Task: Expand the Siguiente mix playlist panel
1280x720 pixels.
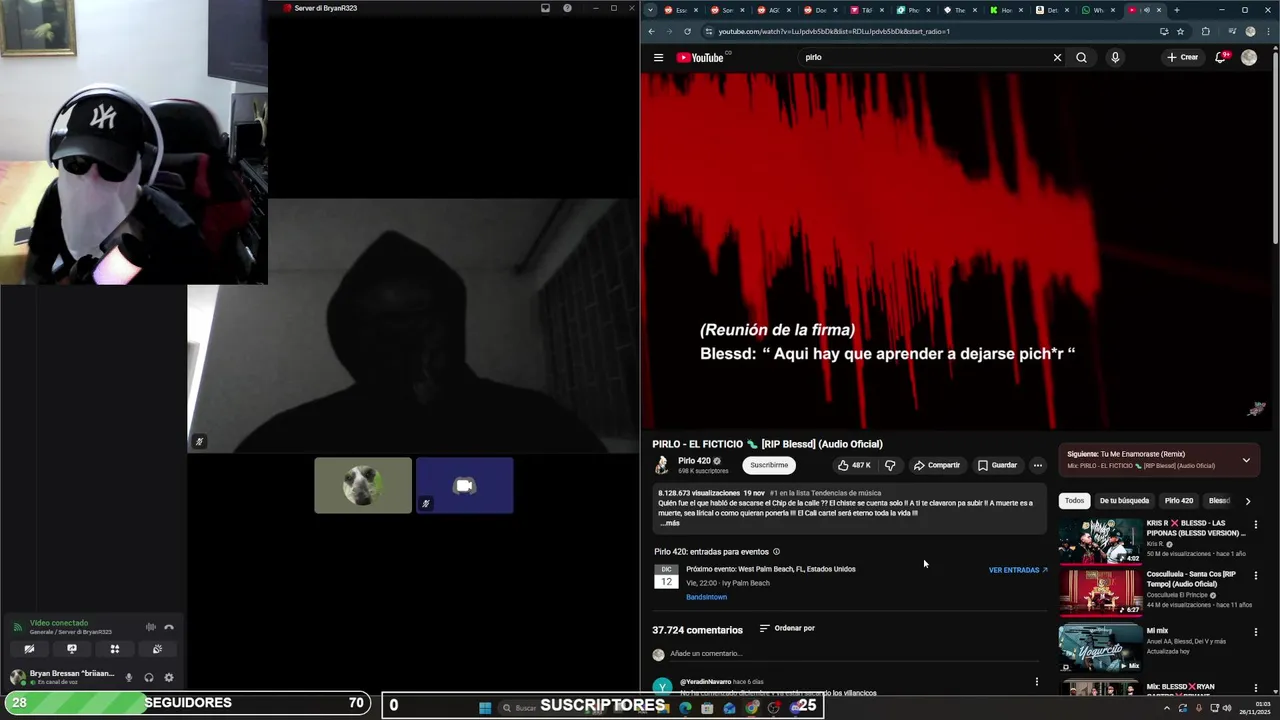Action: click(x=1246, y=460)
